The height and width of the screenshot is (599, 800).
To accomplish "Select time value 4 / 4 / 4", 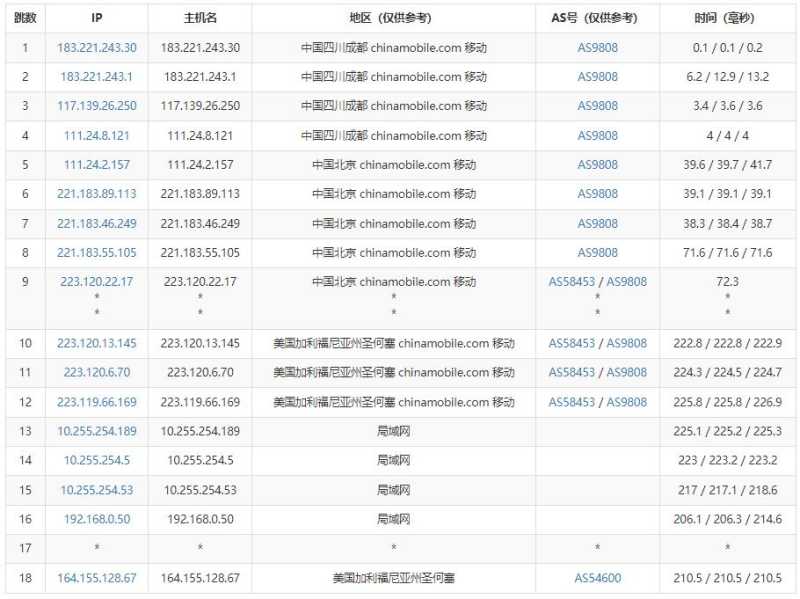I will [728, 136].
